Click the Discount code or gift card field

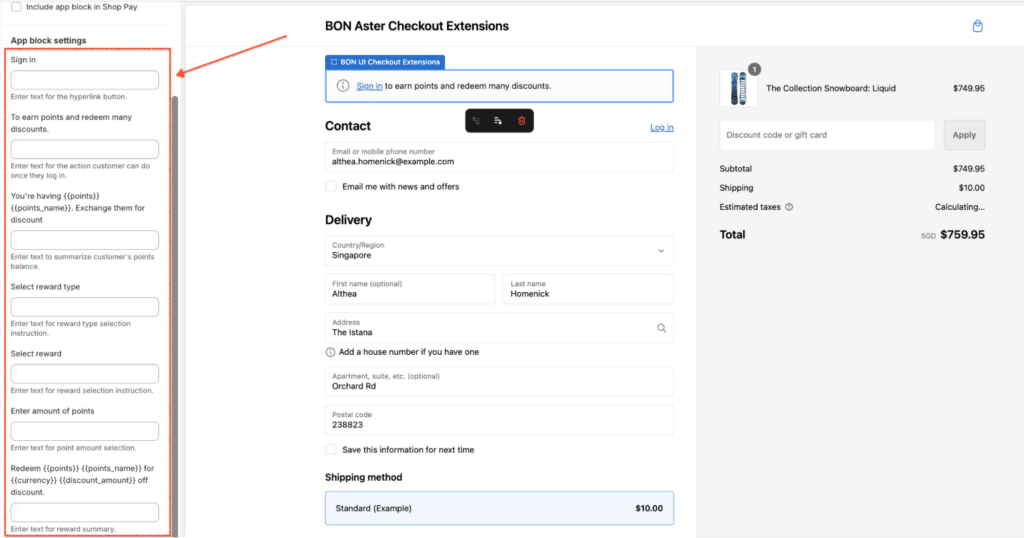(x=827, y=135)
